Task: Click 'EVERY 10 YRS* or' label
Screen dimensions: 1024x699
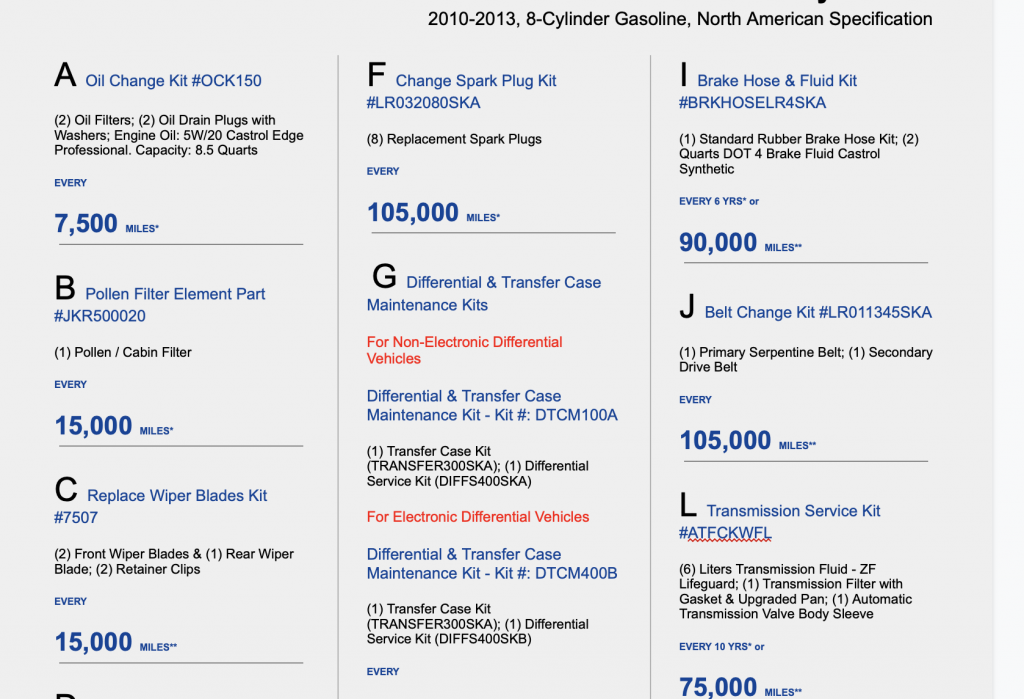Action: pyautogui.click(x=722, y=647)
